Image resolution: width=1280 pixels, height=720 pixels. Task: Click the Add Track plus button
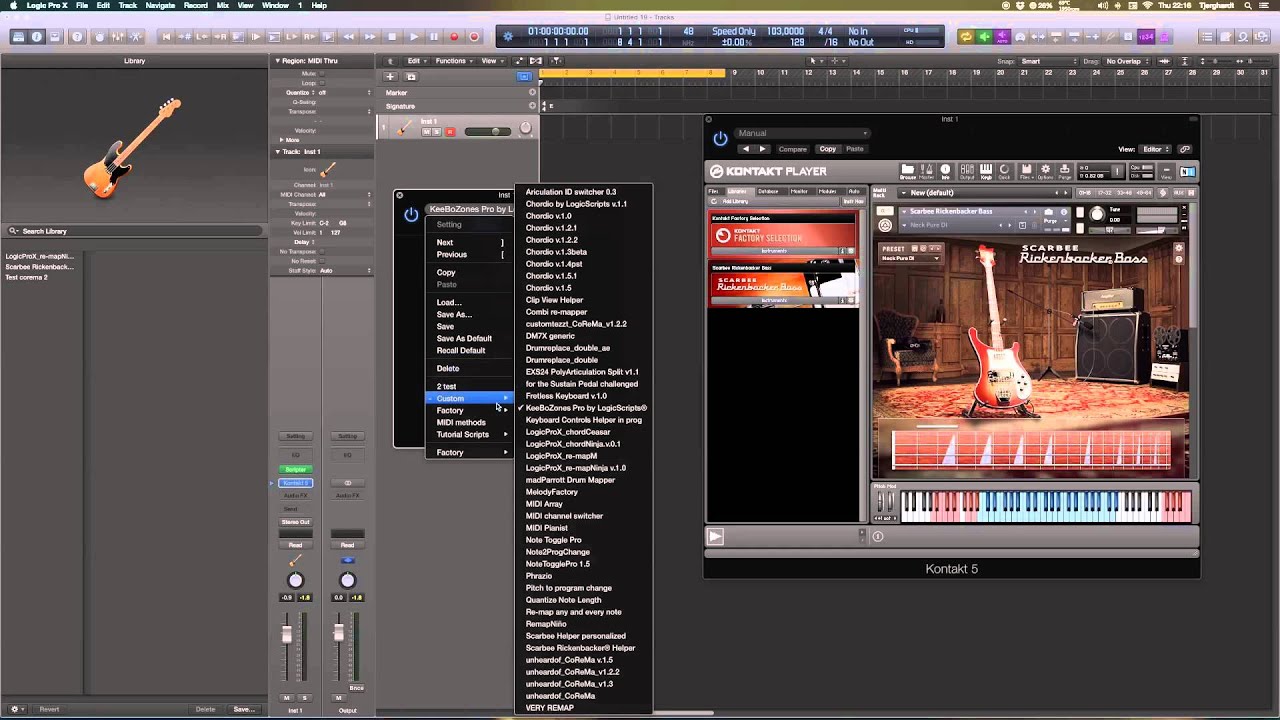point(390,77)
